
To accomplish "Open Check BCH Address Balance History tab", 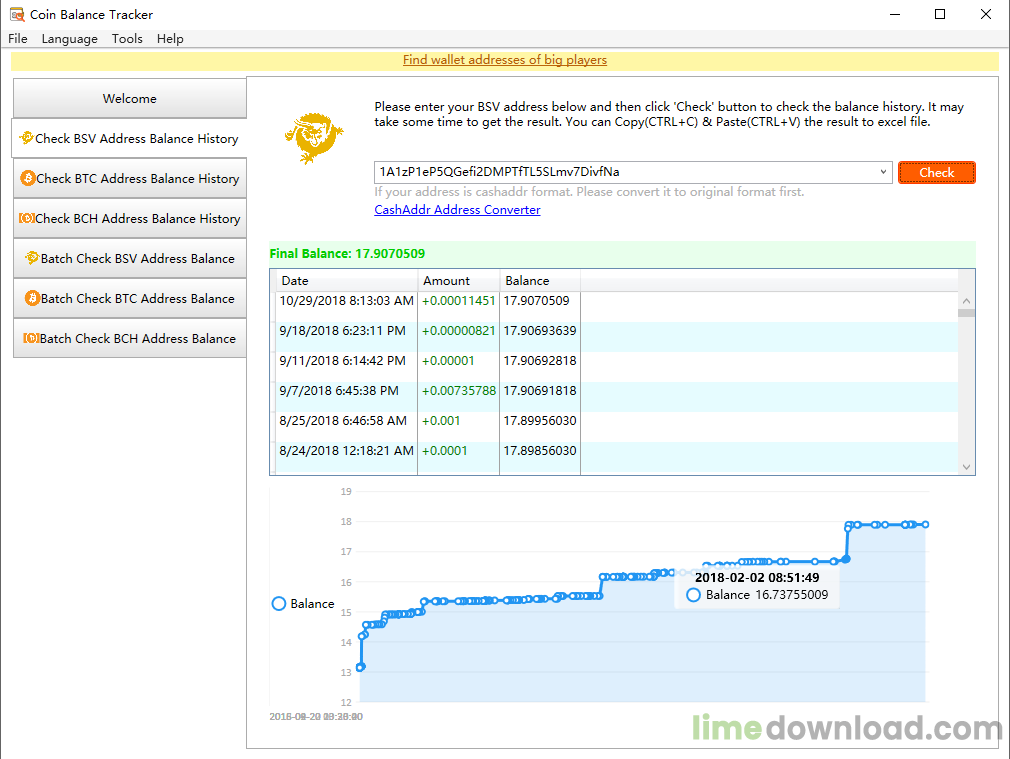I will (129, 219).
